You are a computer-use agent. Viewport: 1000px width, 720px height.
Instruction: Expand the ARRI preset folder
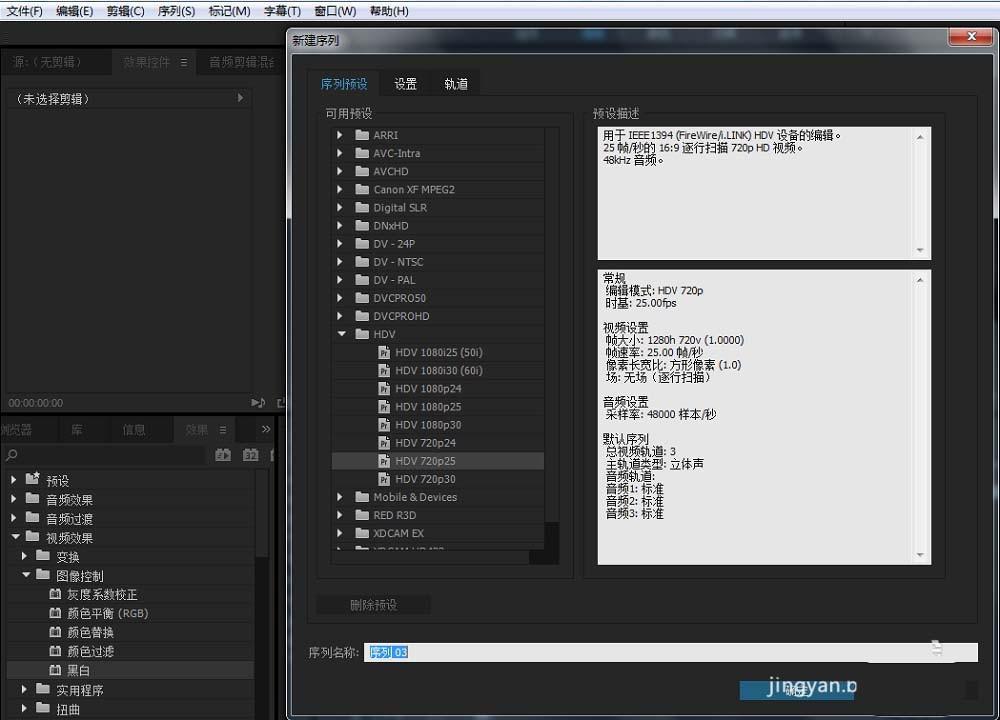click(x=340, y=135)
